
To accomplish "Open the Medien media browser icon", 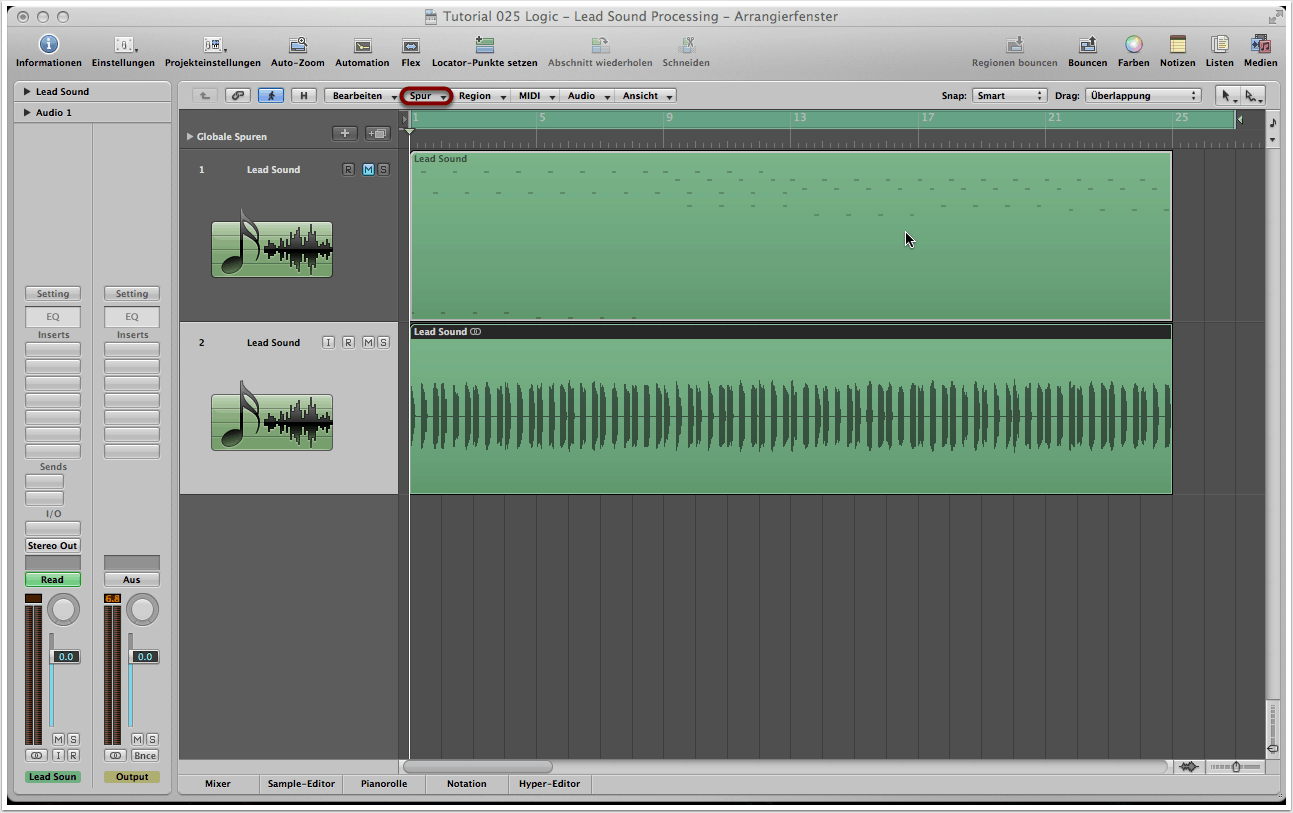I will click(1260, 45).
